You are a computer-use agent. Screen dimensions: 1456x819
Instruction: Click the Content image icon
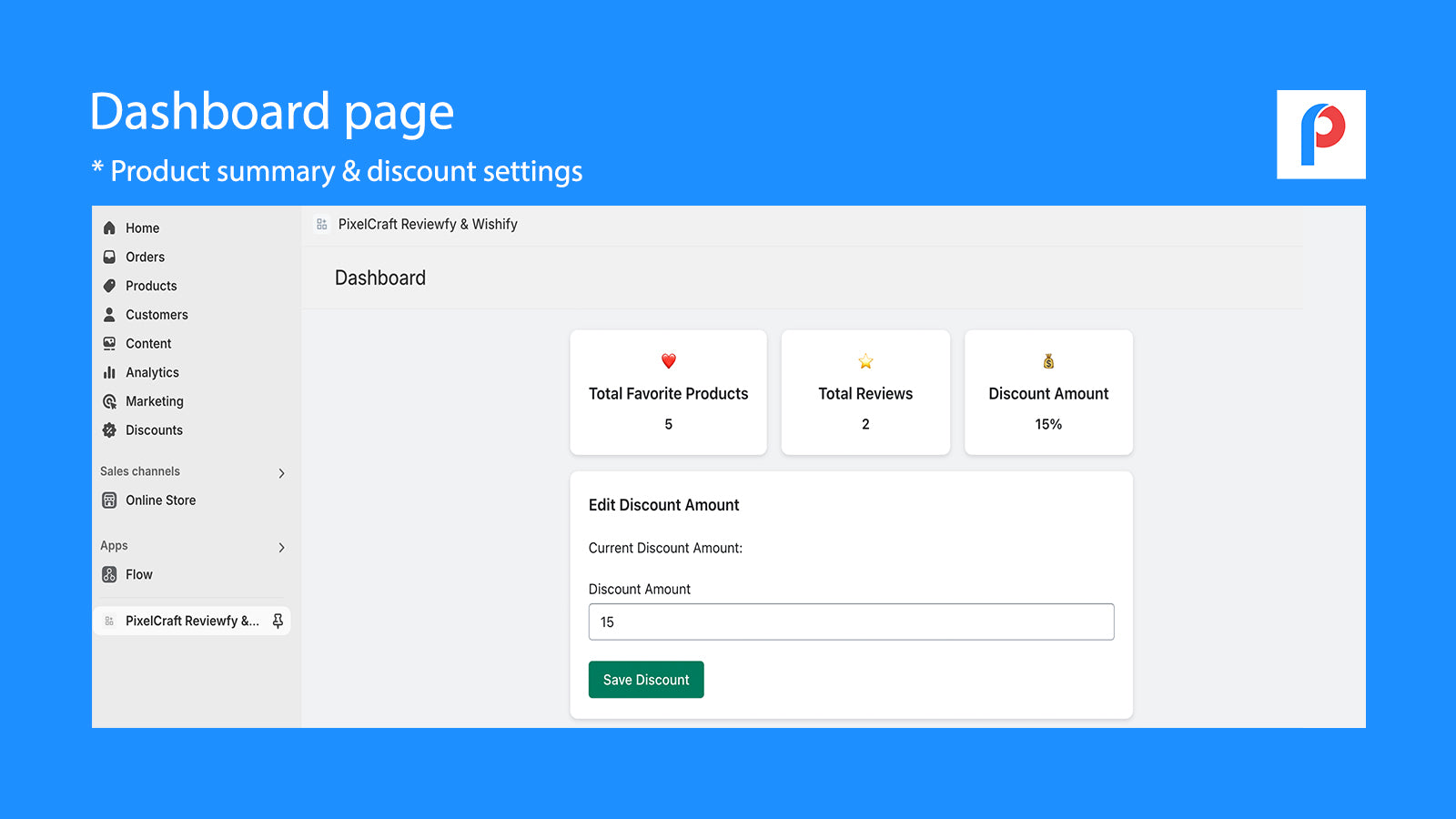pyautogui.click(x=109, y=344)
